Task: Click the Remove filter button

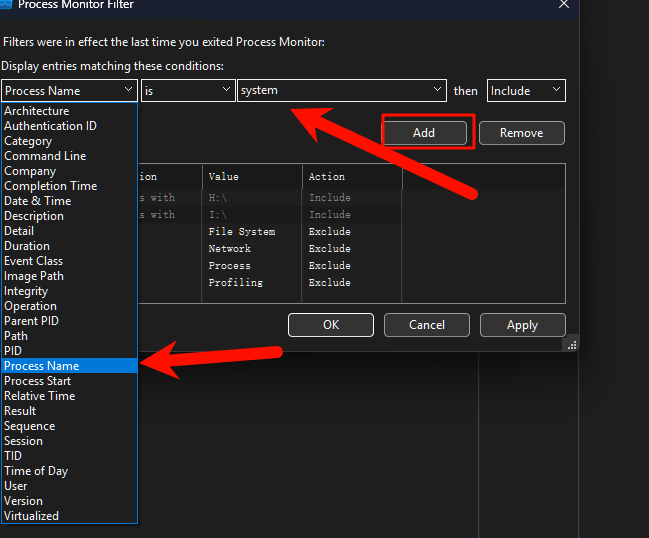Action: pyautogui.click(x=522, y=133)
